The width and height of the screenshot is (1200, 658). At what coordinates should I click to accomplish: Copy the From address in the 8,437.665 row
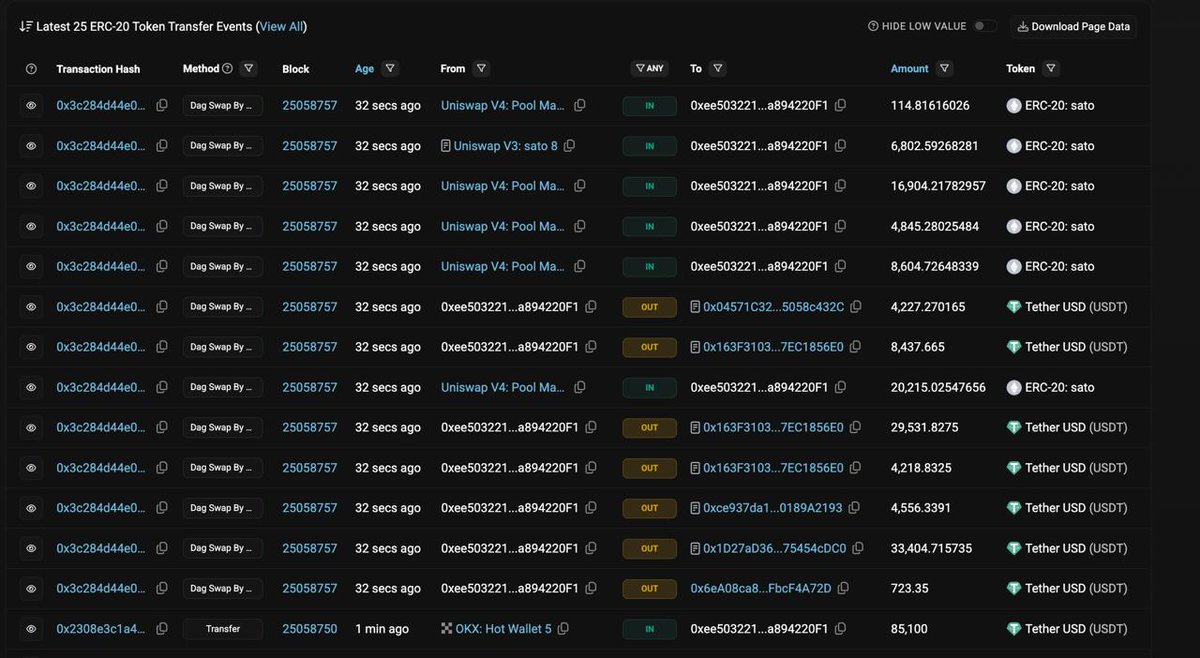pos(591,347)
